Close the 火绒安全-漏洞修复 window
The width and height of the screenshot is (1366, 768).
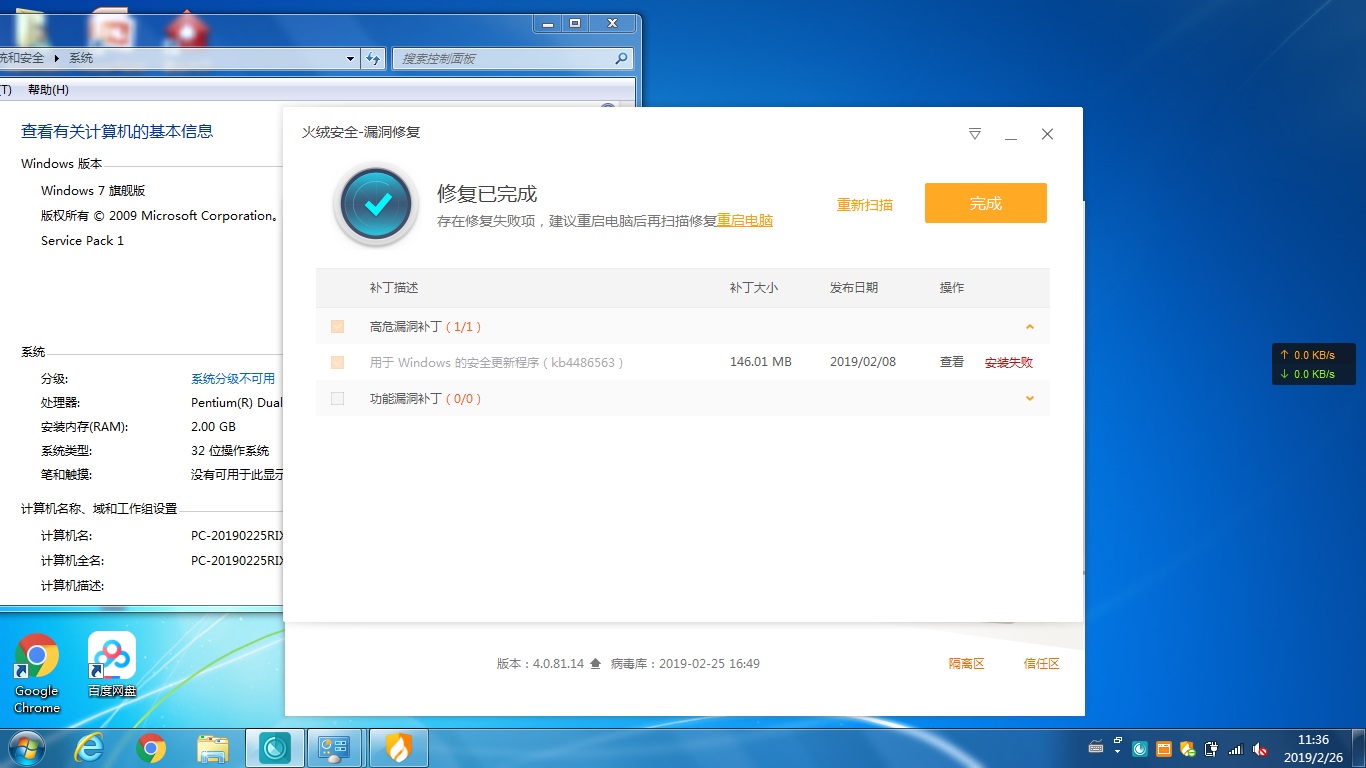point(1047,134)
